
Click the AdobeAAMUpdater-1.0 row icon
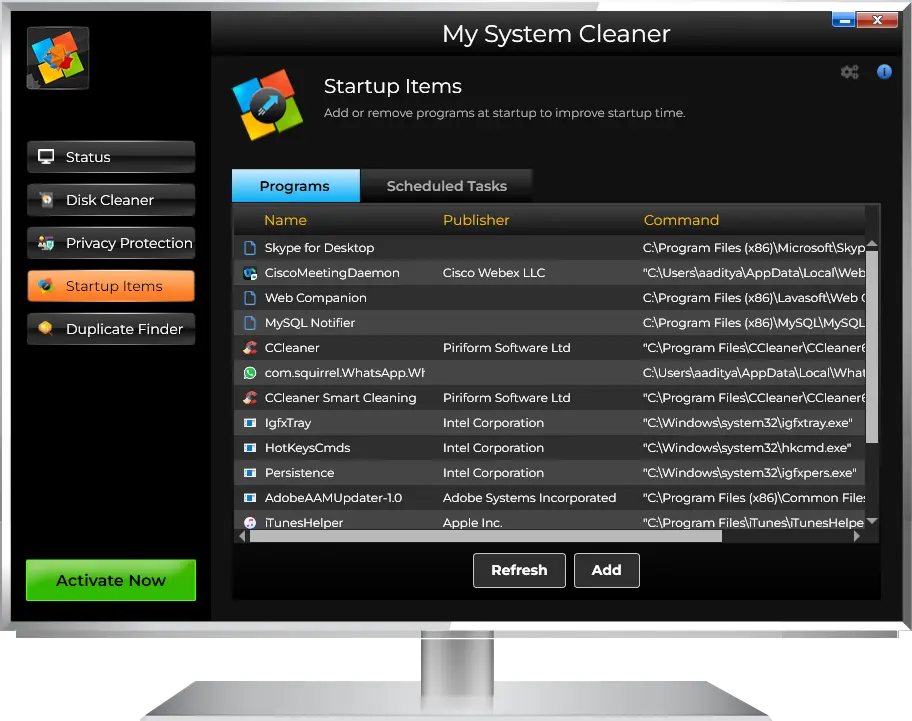[x=250, y=498]
